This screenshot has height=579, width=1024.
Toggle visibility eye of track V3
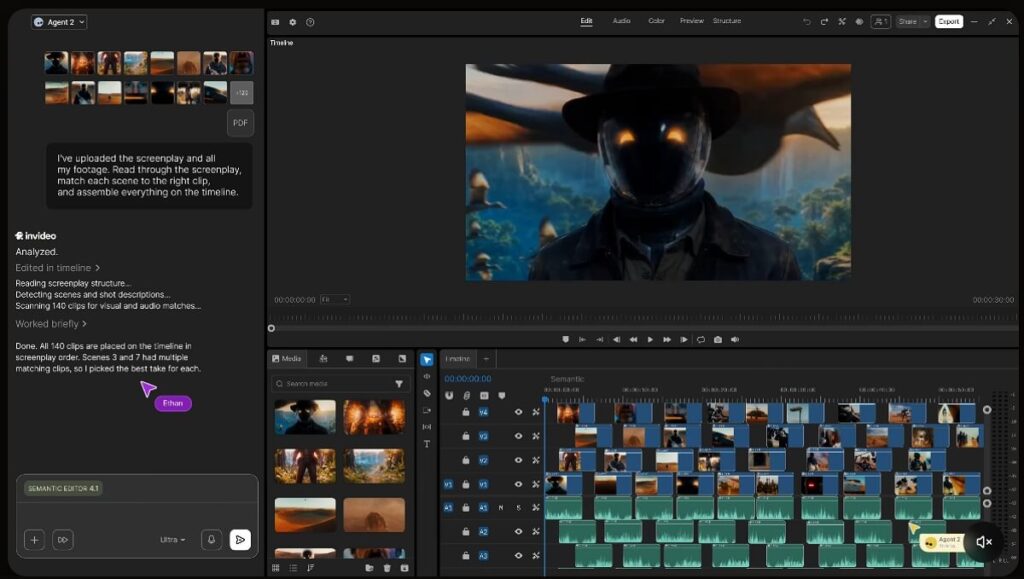519,436
